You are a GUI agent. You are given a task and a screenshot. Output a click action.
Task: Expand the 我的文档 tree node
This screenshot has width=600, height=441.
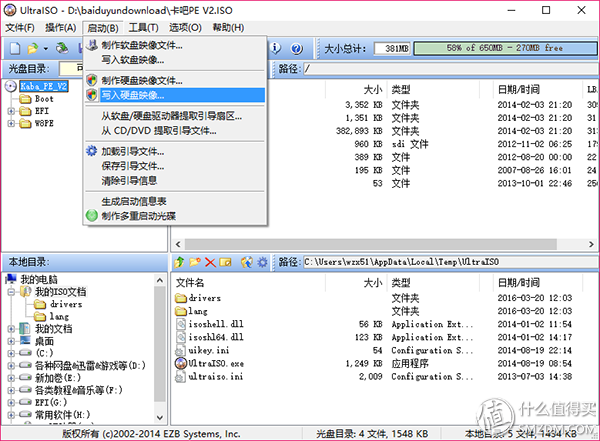[x=11, y=329]
